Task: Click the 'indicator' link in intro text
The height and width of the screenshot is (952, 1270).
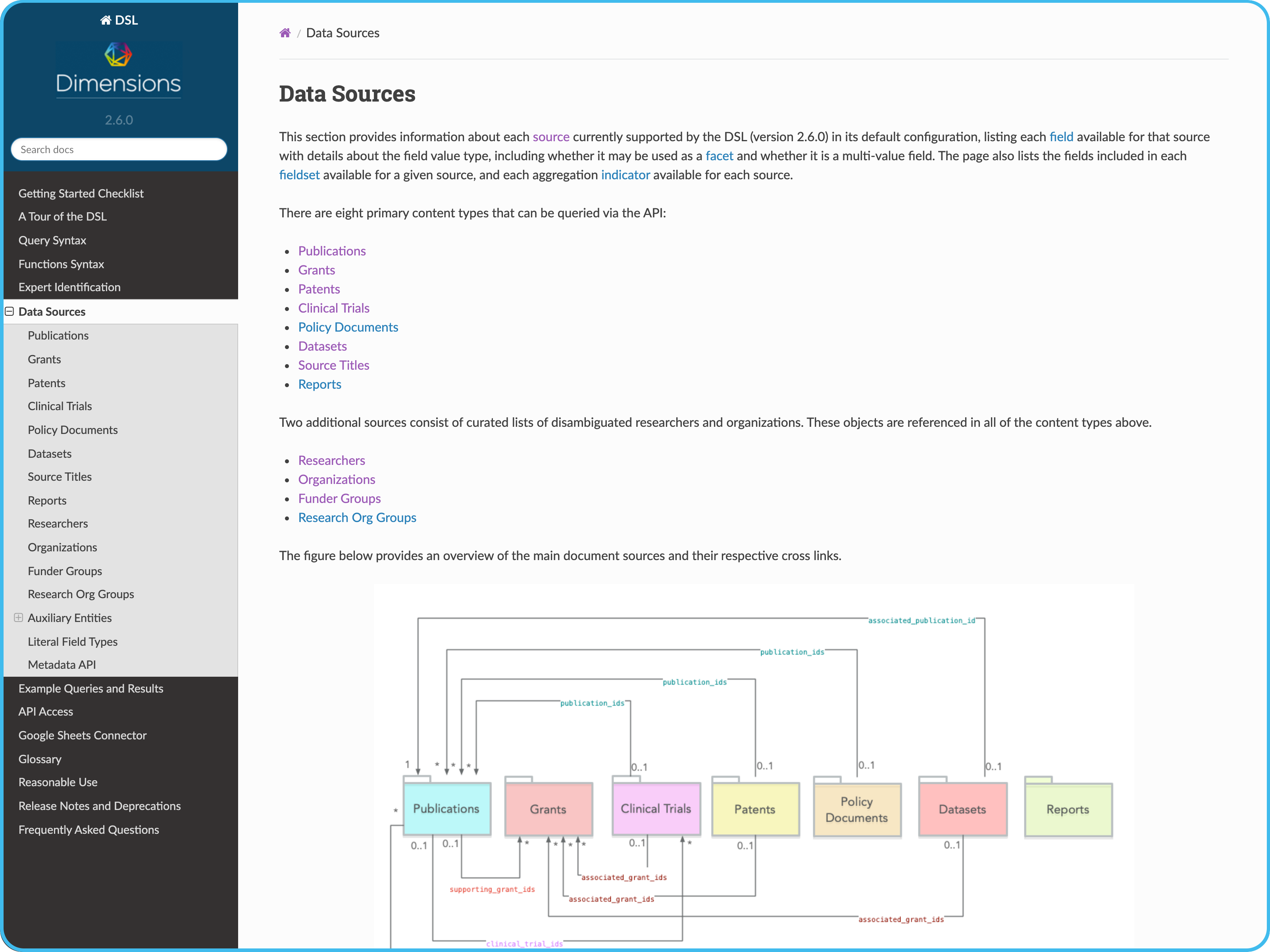Action: [625, 175]
